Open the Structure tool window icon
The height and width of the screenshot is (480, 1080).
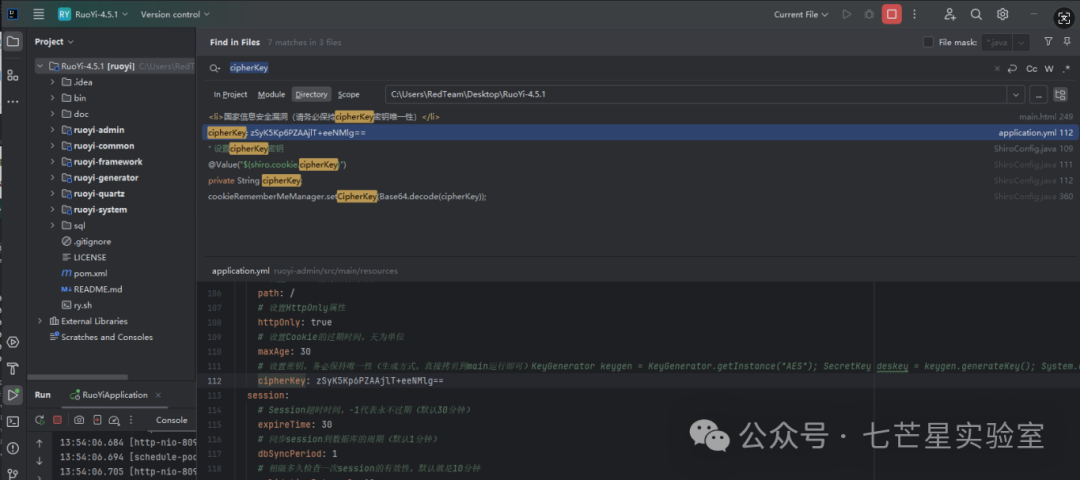click(x=12, y=75)
